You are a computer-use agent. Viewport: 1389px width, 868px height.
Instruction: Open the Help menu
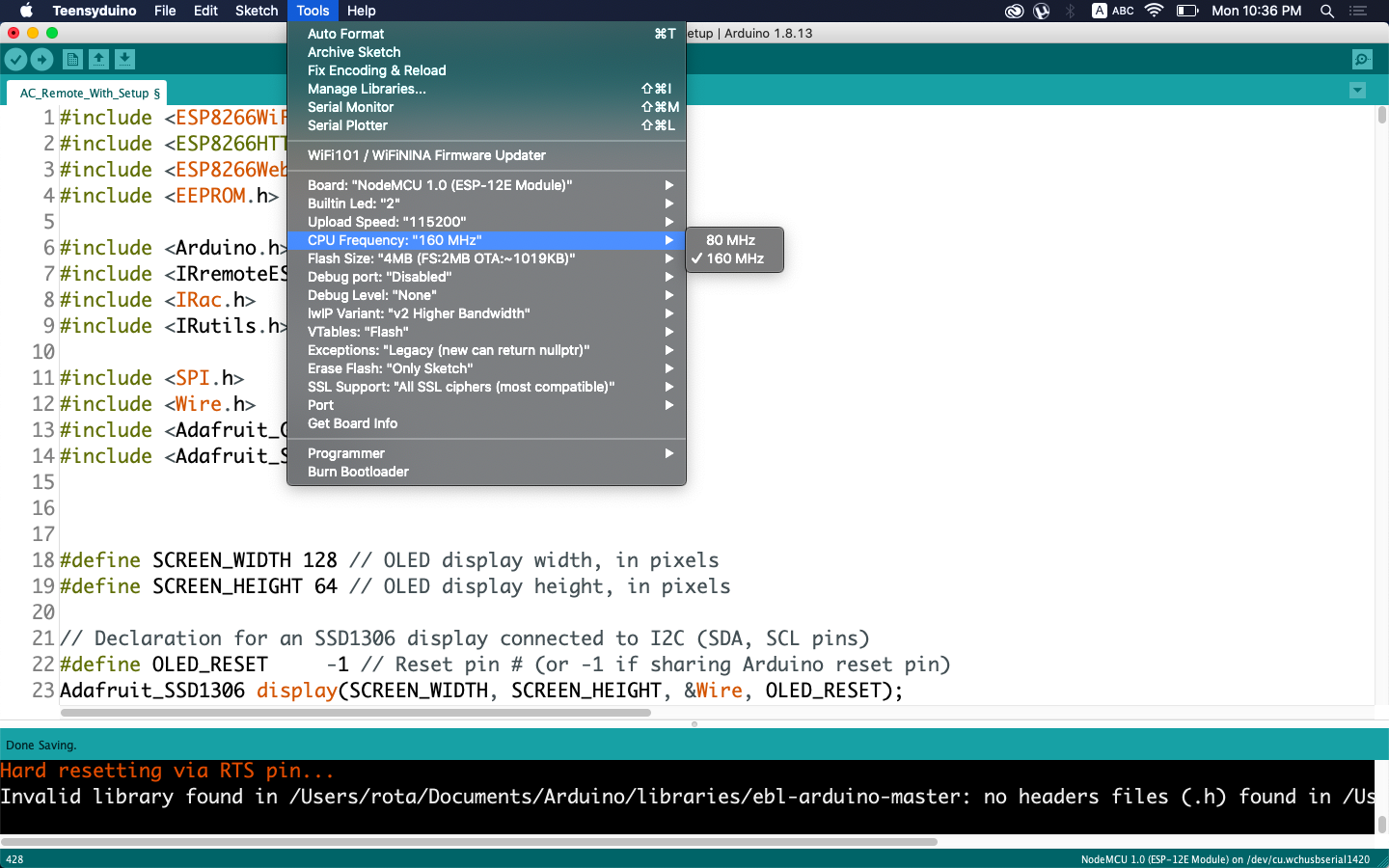click(x=362, y=11)
